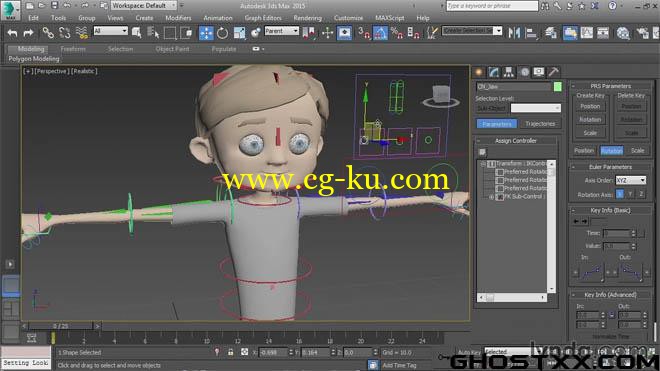Select the Bind to Space Warp icon
The height and width of the screenshot is (371, 660).
(82, 33)
